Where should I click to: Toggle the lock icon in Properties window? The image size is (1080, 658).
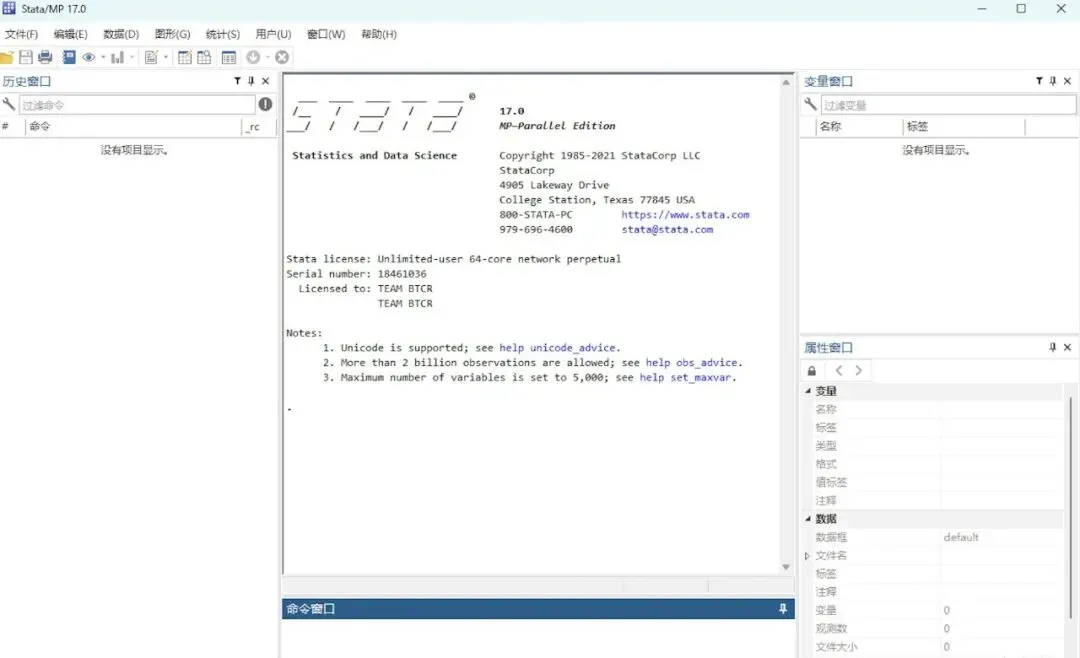tap(812, 371)
